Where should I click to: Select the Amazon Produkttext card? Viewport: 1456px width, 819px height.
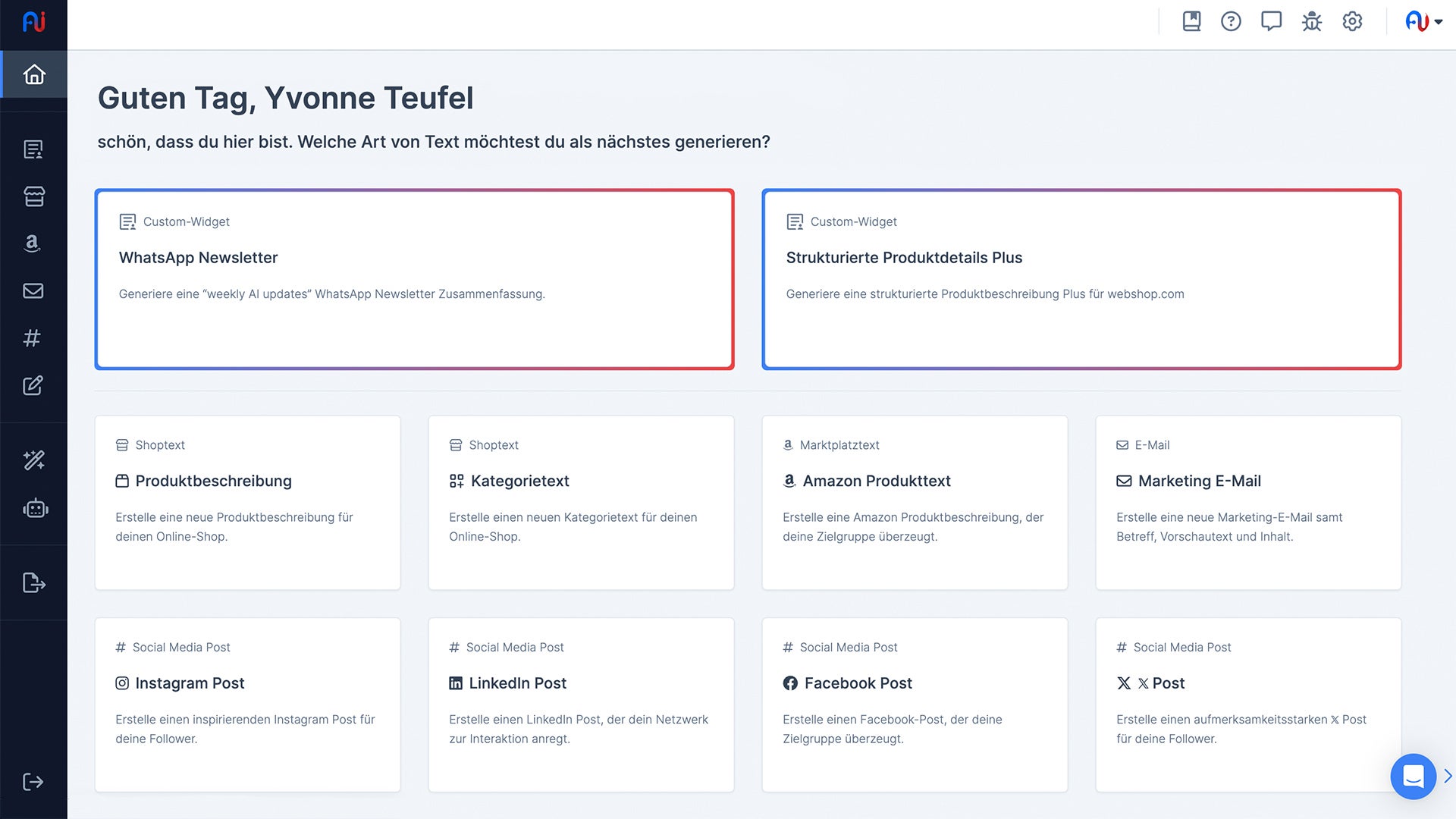pyautogui.click(x=915, y=502)
